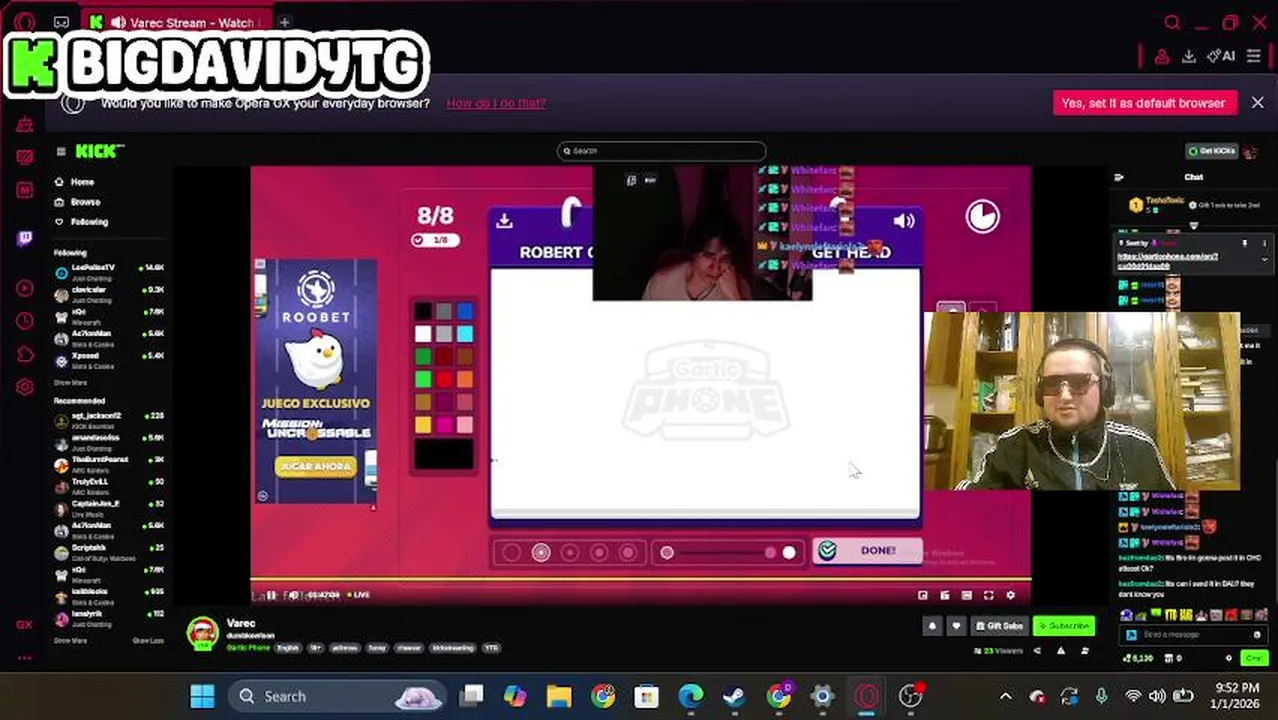Expand 'Show More' under Following list
The image size is (1278, 720).
[70, 383]
